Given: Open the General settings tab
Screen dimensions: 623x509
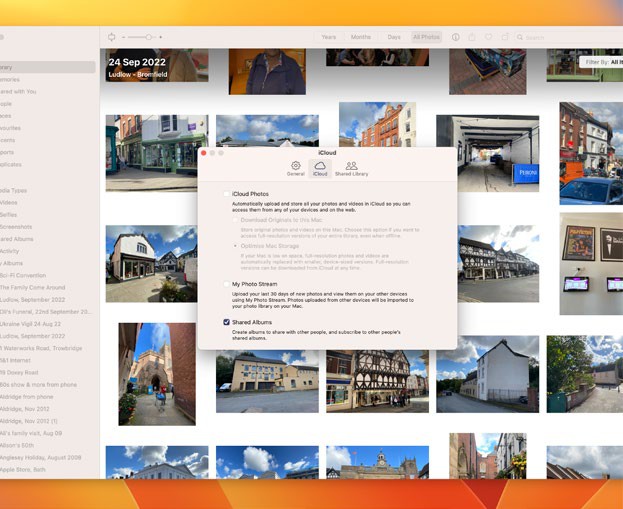Looking at the screenshot, I should click(x=295, y=168).
